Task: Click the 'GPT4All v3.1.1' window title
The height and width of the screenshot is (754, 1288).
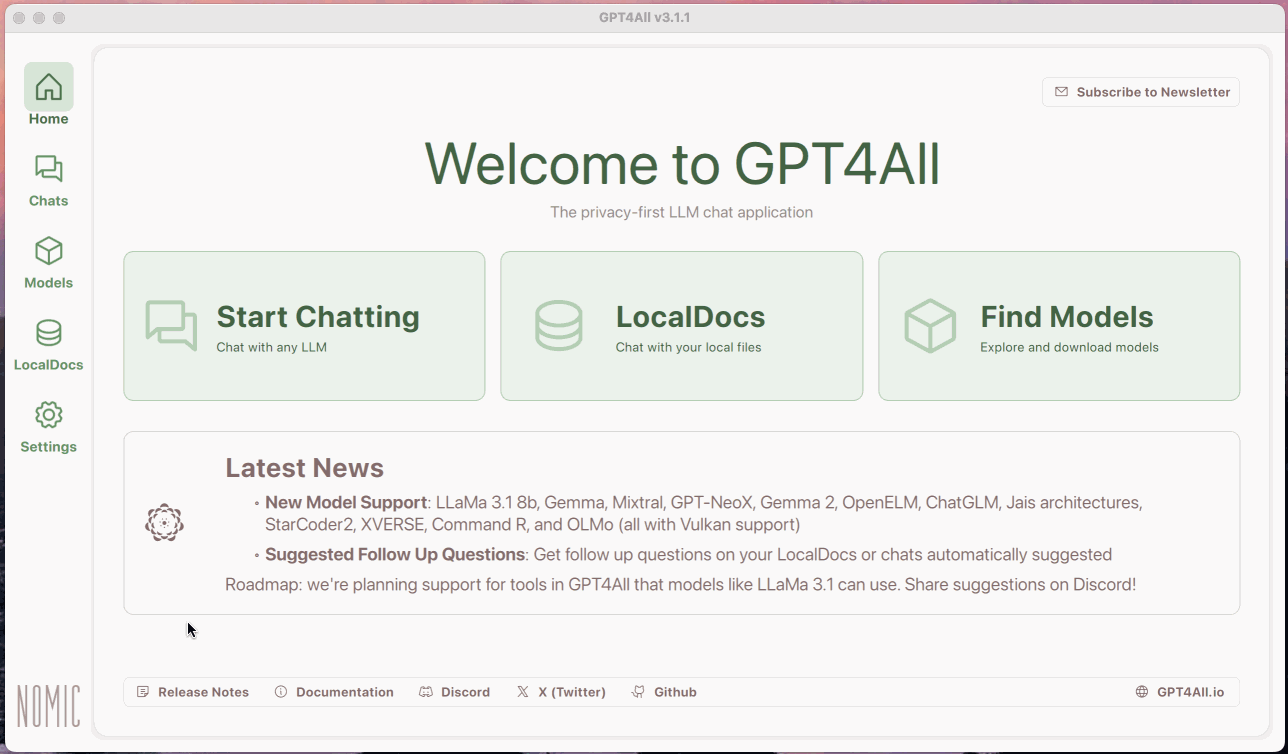Action: pos(645,18)
